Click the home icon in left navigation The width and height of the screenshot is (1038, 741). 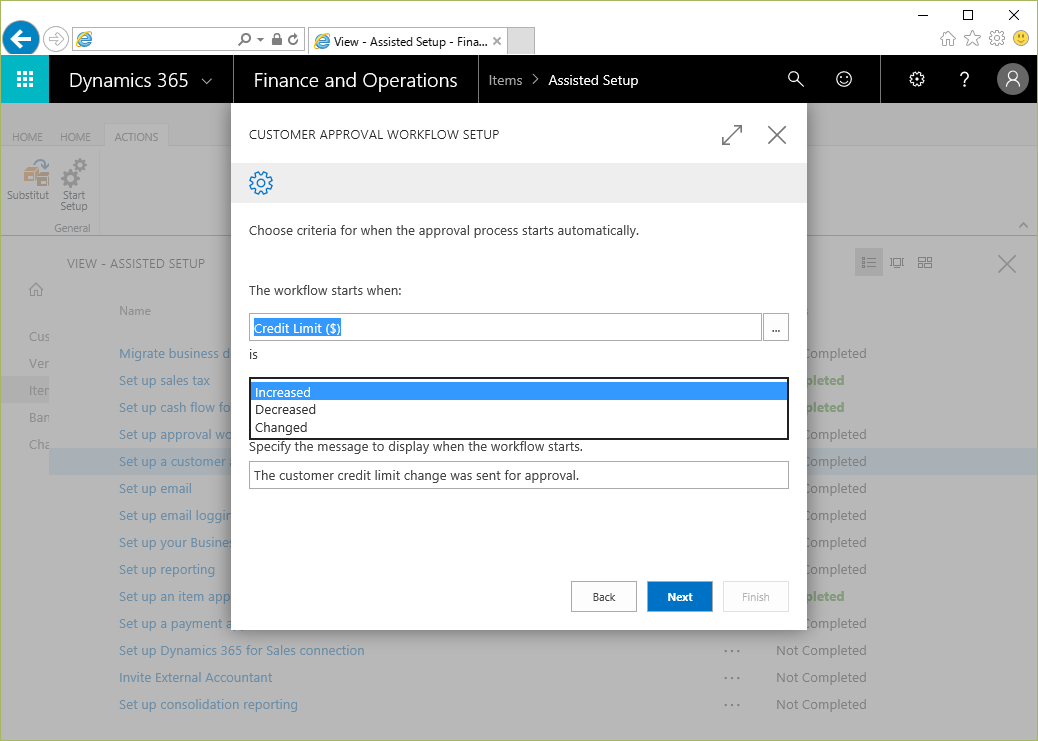[36, 289]
